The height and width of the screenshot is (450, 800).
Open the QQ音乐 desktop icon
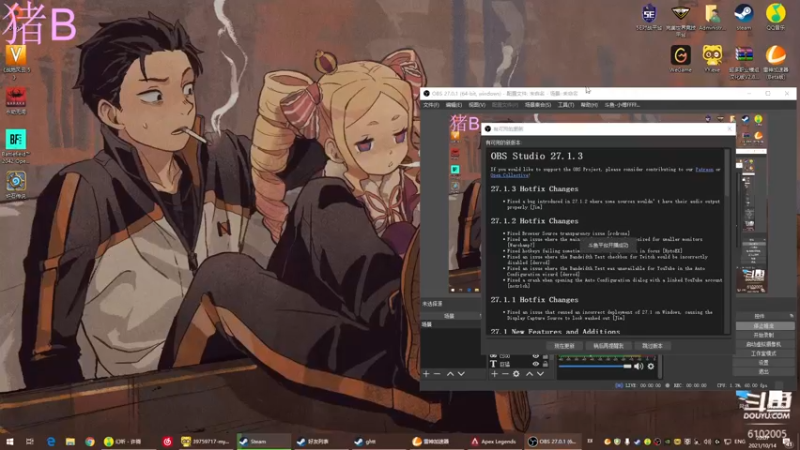pos(776,17)
